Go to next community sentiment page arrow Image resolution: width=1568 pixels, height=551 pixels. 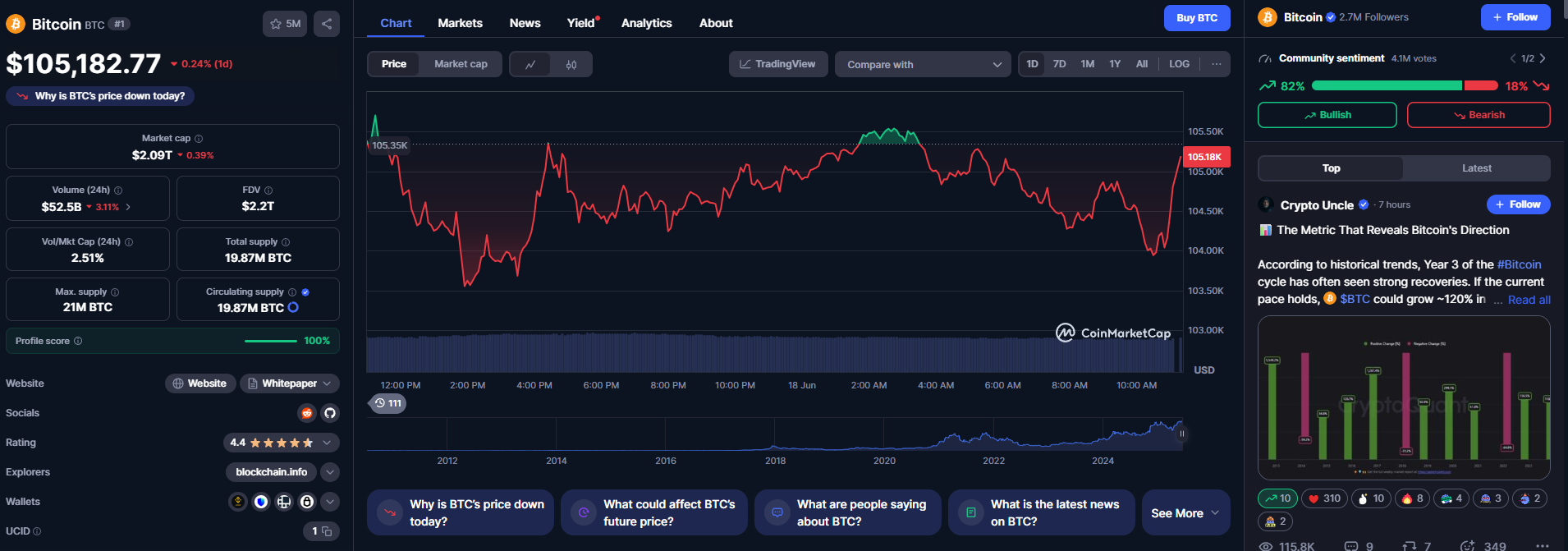(1543, 58)
